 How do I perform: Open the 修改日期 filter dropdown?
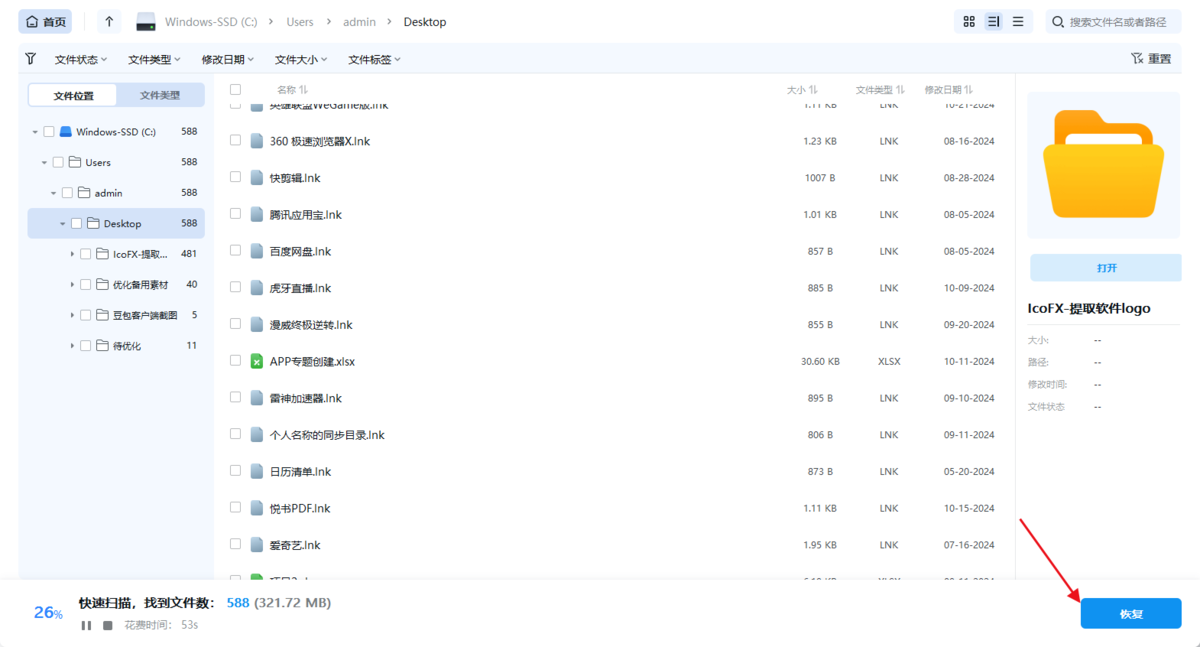pyautogui.click(x=228, y=60)
